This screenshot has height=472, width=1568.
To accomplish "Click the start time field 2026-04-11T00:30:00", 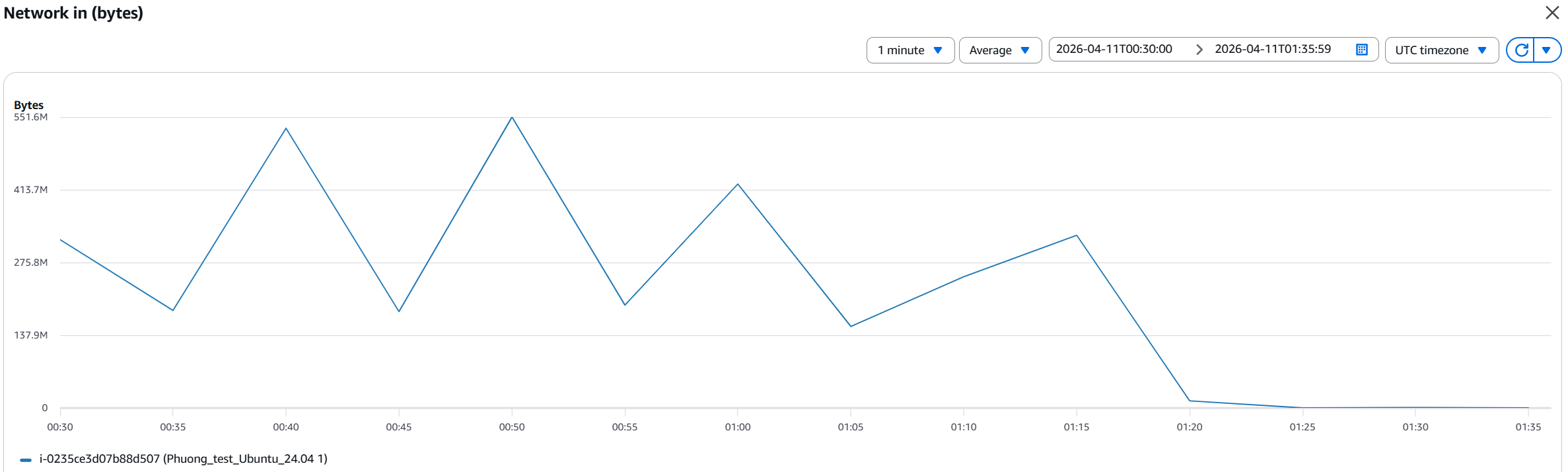I will point(1114,50).
